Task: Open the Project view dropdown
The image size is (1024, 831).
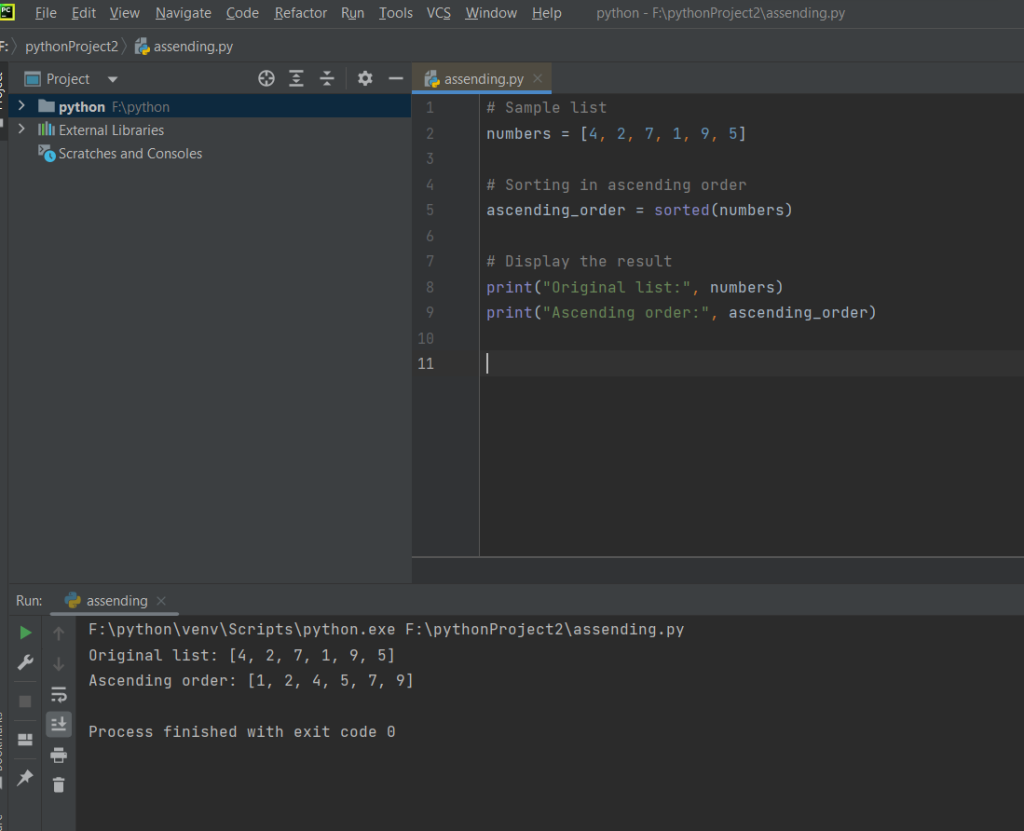Action: click(112, 79)
